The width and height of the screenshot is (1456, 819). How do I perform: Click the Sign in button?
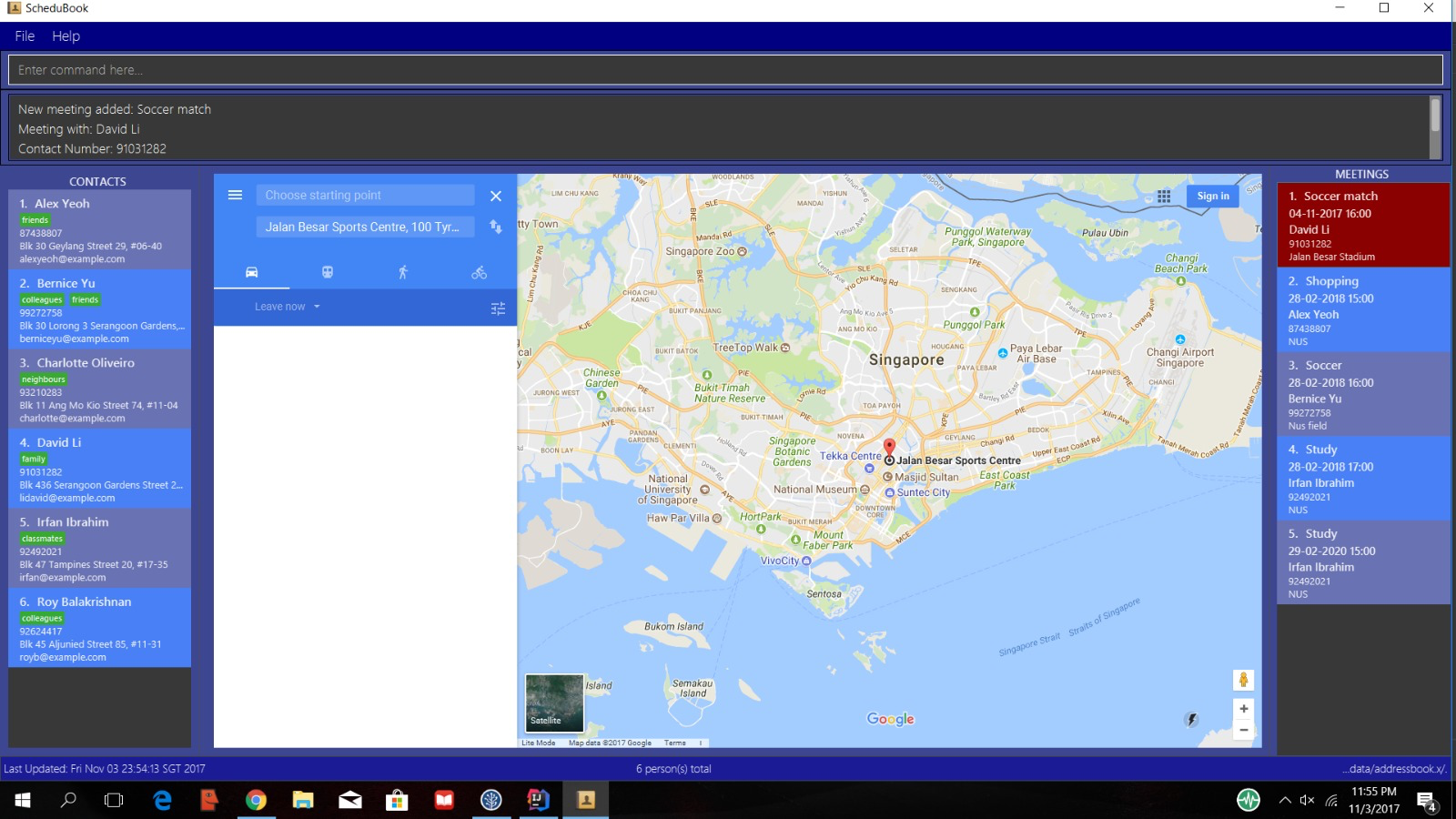pyautogui.click(x=1211, y=196)
